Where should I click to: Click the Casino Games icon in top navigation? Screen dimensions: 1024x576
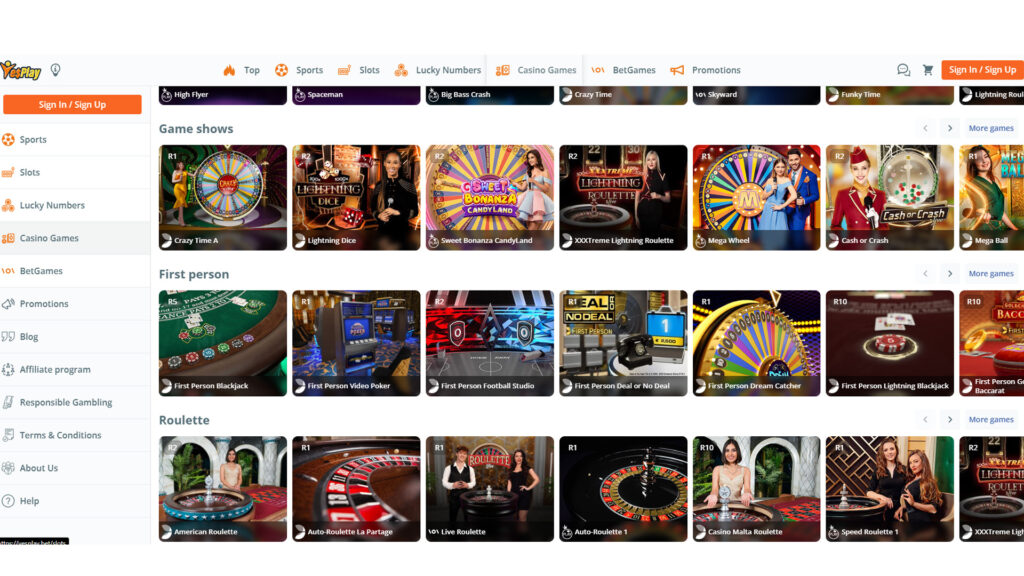point(502,70)
